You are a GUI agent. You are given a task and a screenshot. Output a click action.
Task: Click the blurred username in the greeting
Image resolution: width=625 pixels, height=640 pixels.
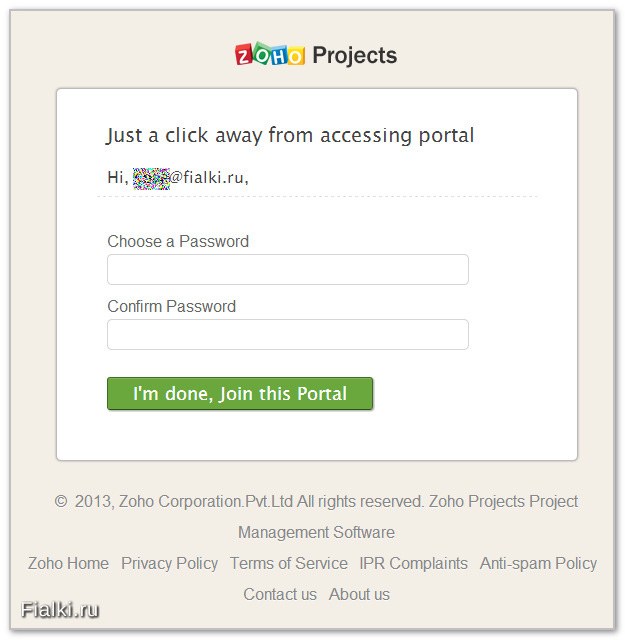coord(151,179)
